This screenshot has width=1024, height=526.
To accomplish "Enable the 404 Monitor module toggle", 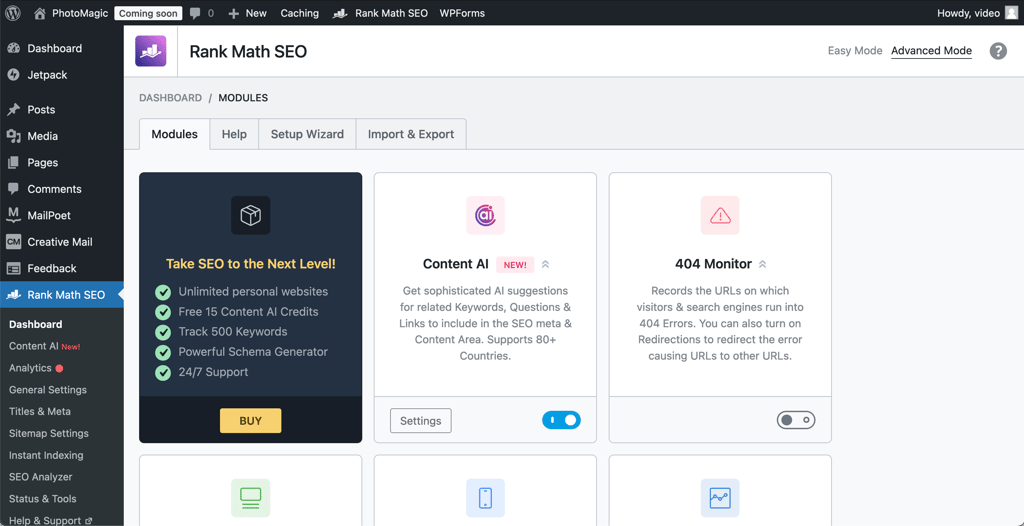I will (796, 420).
